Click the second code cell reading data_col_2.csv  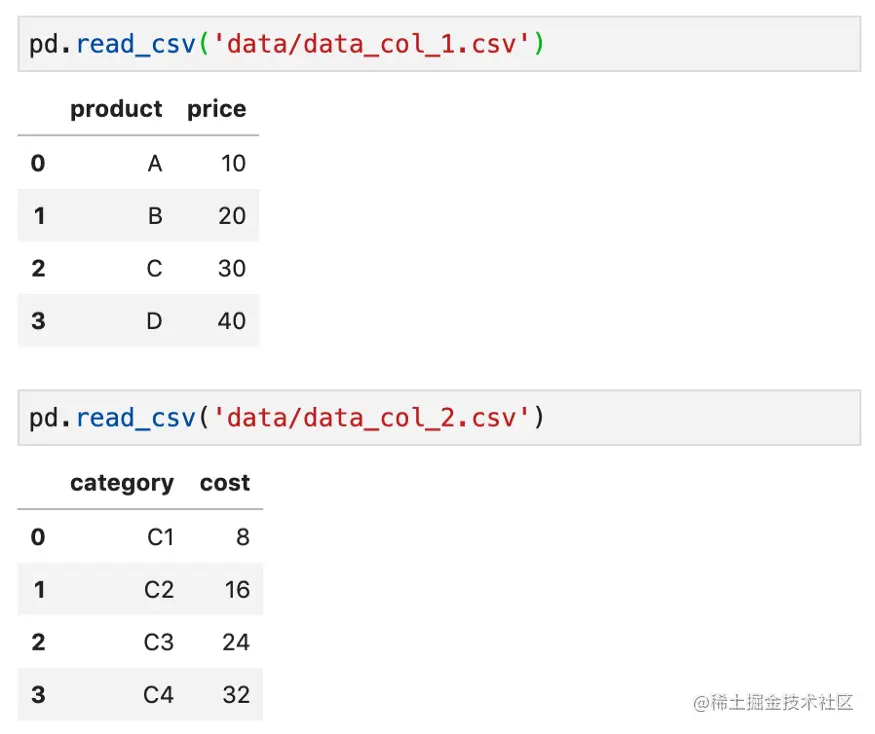438,417
